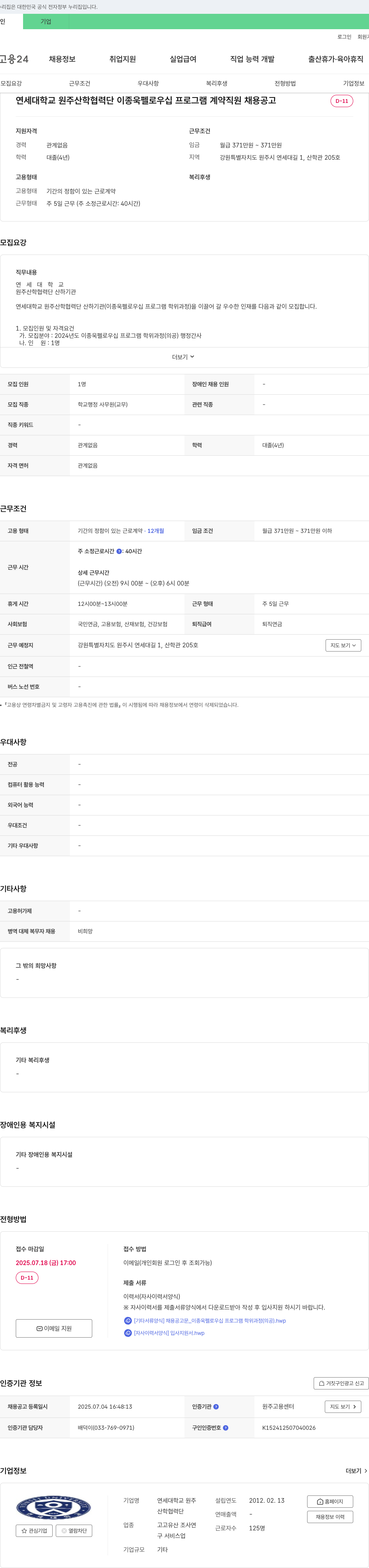
Task: Open the 직업 능력 개발 menu
Action: pos(252,59)
